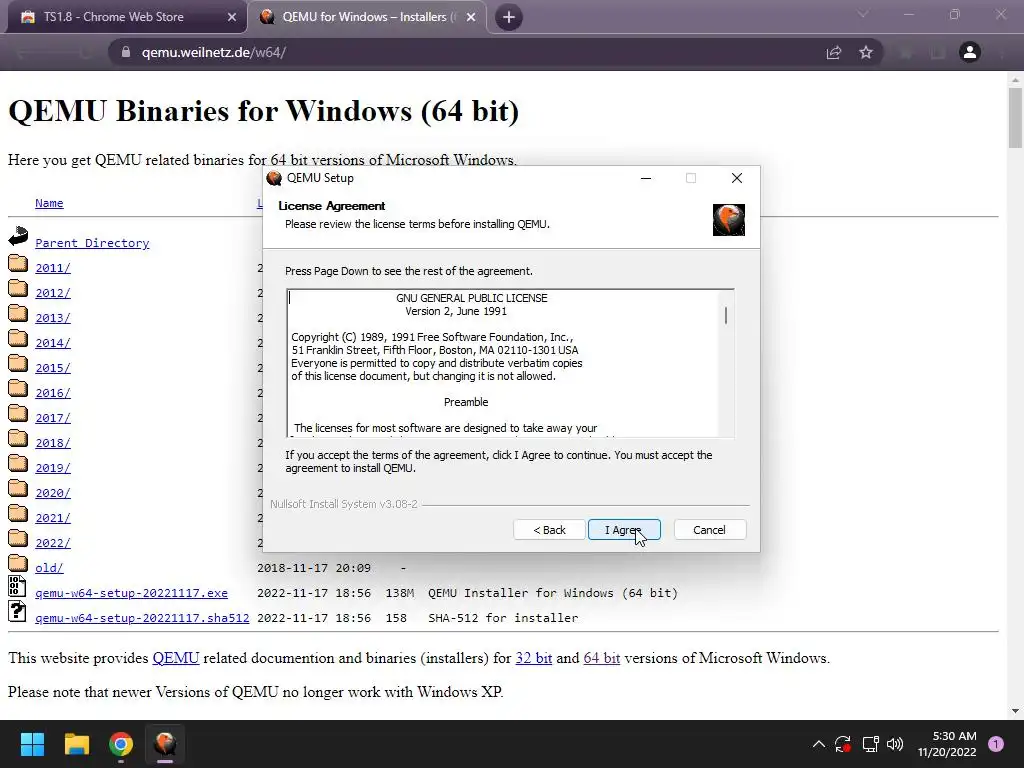Switch to the TS1.8 - Chrome Web Store tab

point(114,17)
